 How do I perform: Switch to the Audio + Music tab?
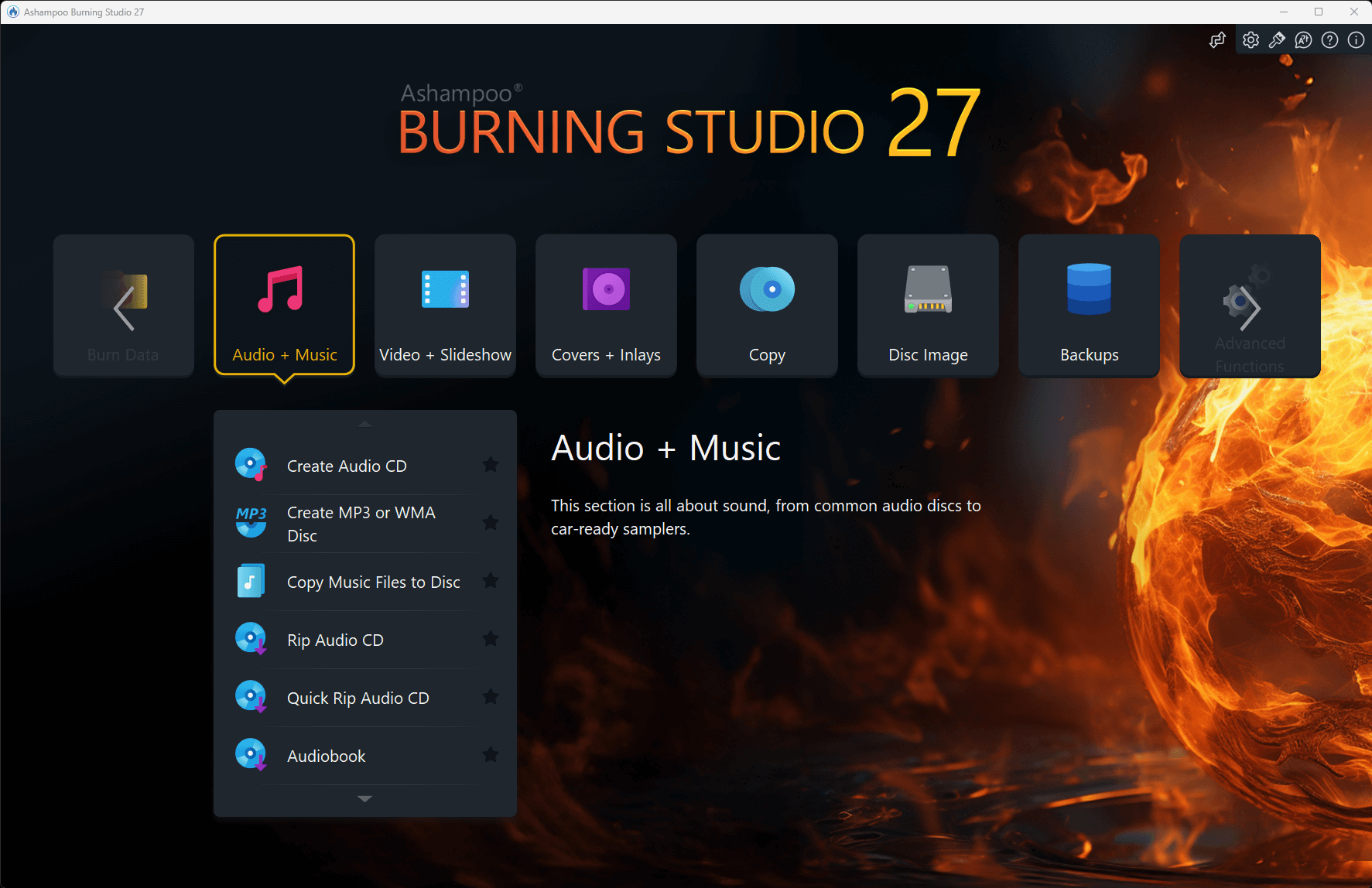[284, 306]
